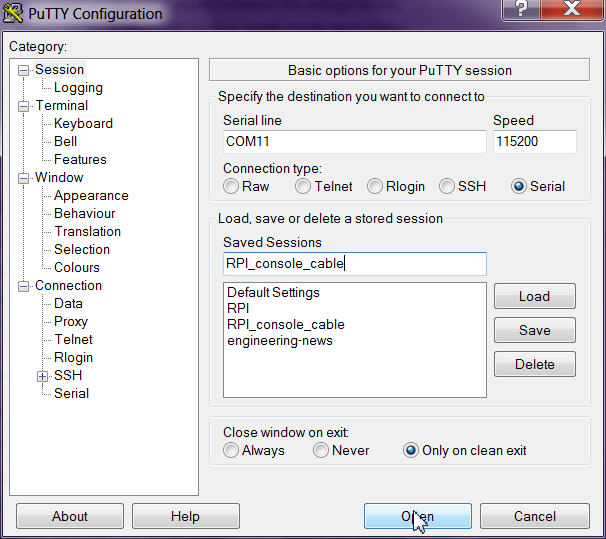Screen dimensions: 606x539
Task: Collapse the Session tree node
Action: pos(24,70)
